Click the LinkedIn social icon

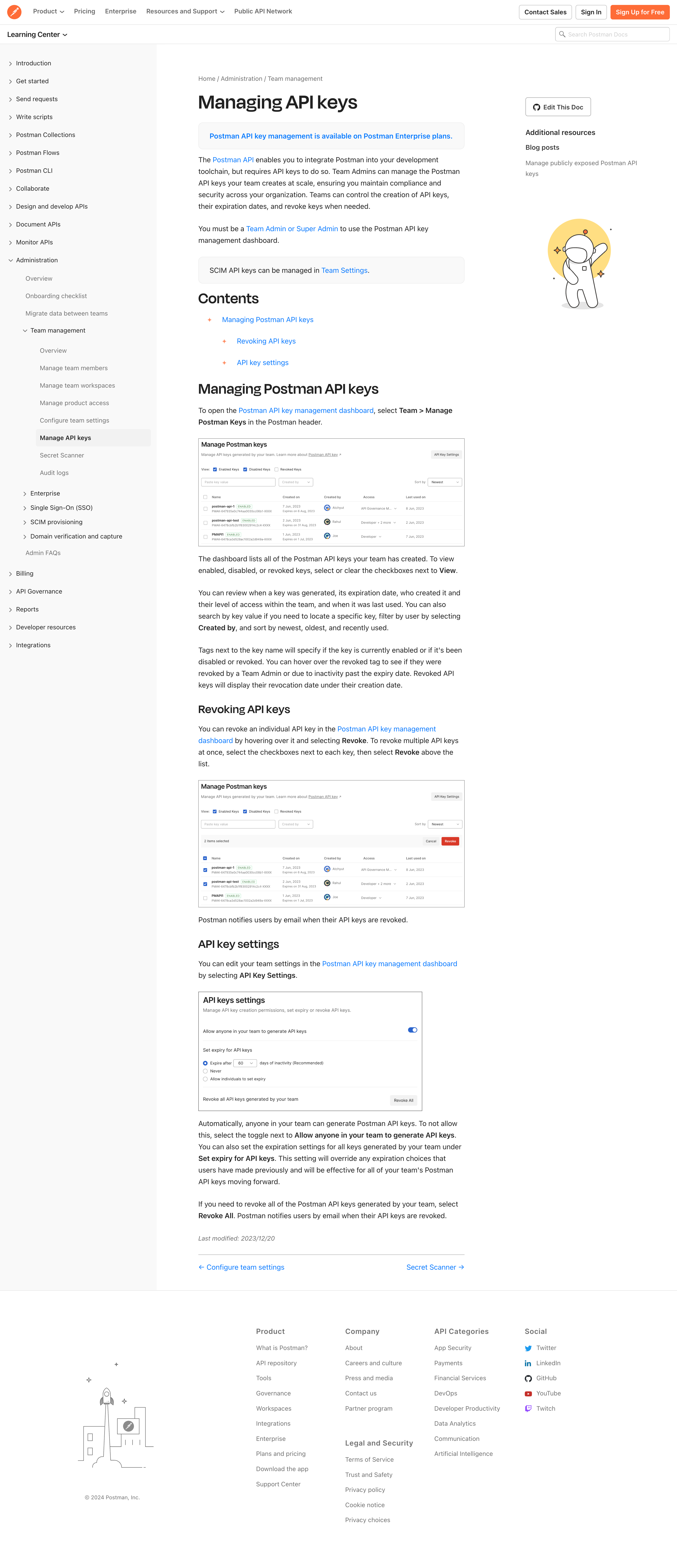pos(528,1363)
